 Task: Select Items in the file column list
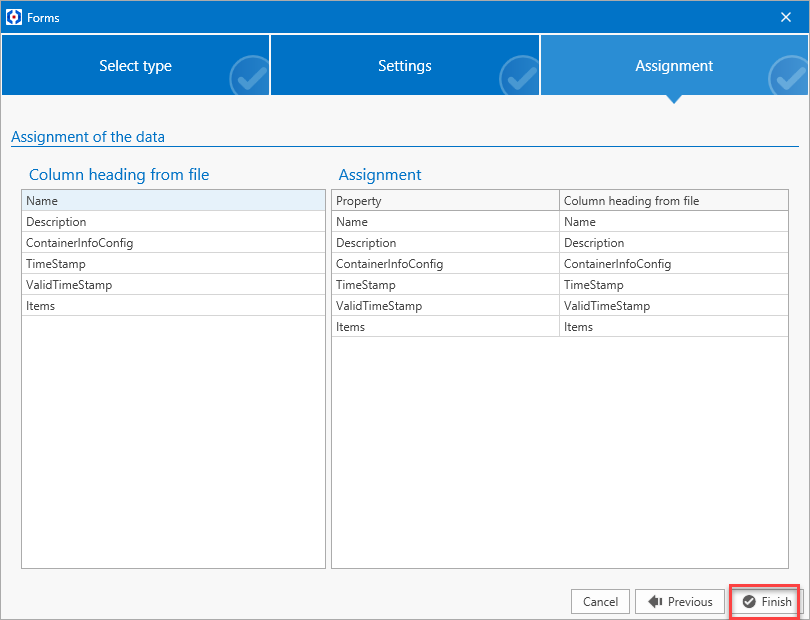click(174, 306)
